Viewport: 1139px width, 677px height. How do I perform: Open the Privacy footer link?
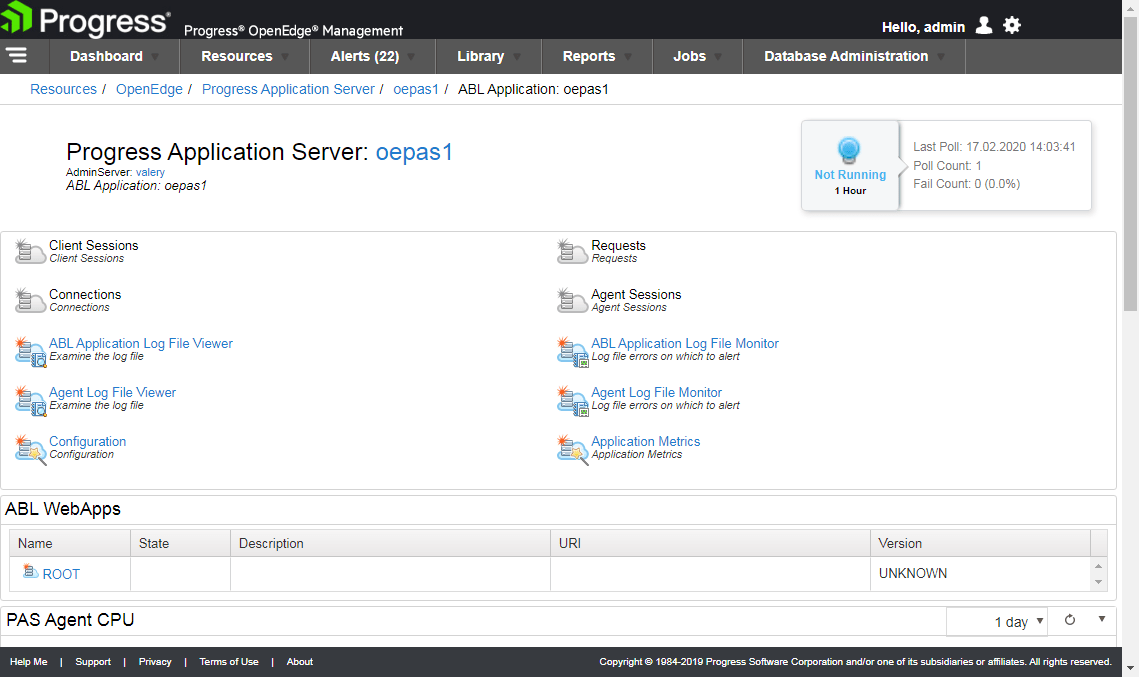pyautogui.click(x=155, y=662)
